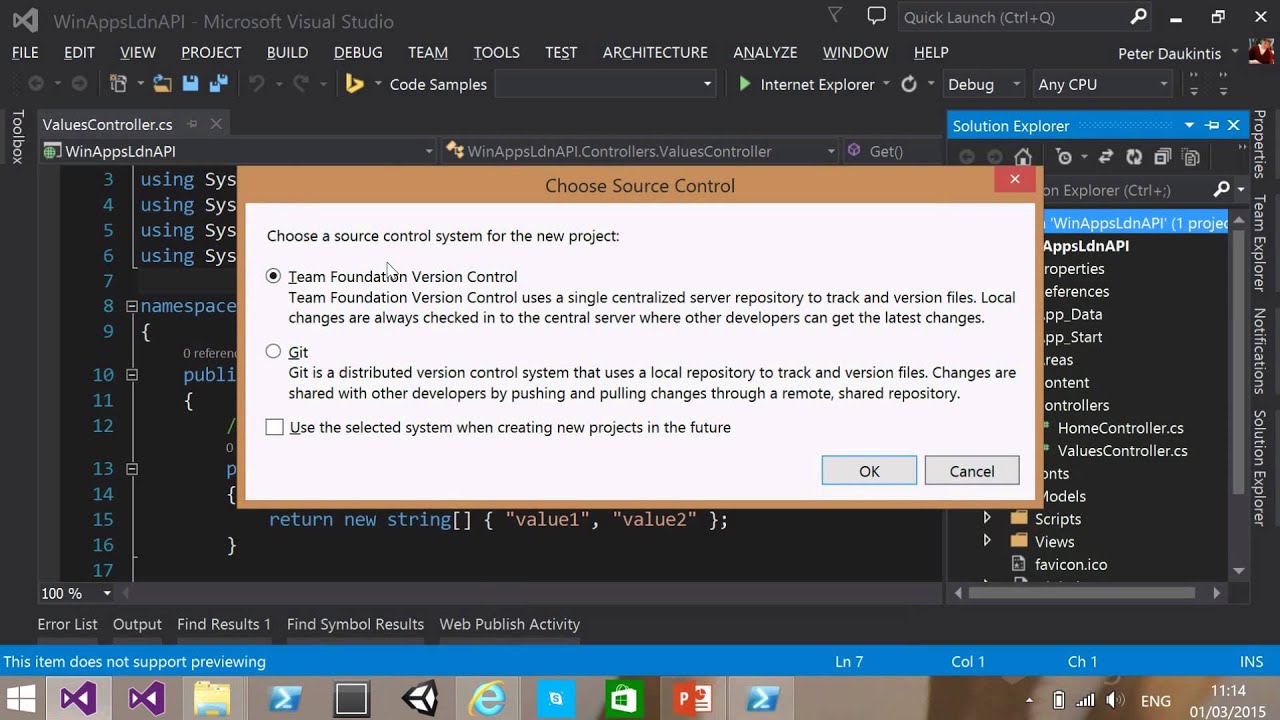Click the Bing Code Samples icon
This screenshot has height=720, width=1280.
pyautogui.click(x=354, y=84)
